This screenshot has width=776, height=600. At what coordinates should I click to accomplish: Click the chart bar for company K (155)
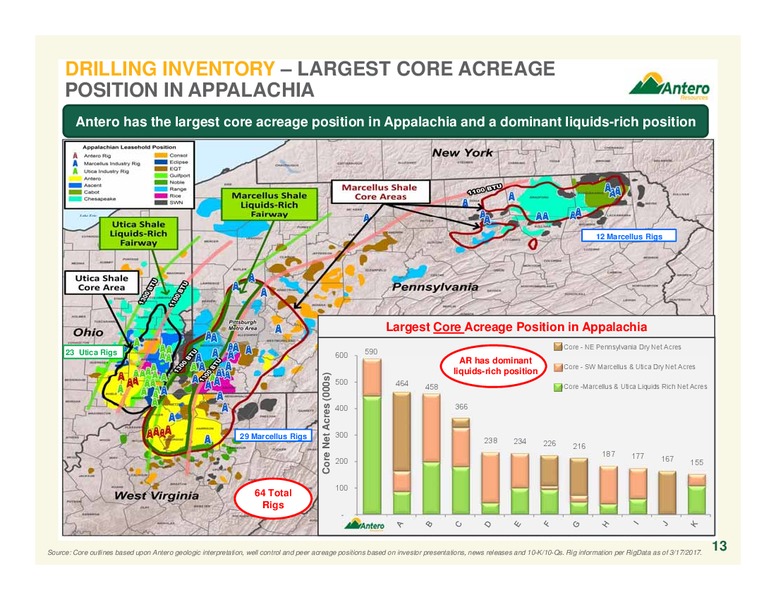click(697, 494)
